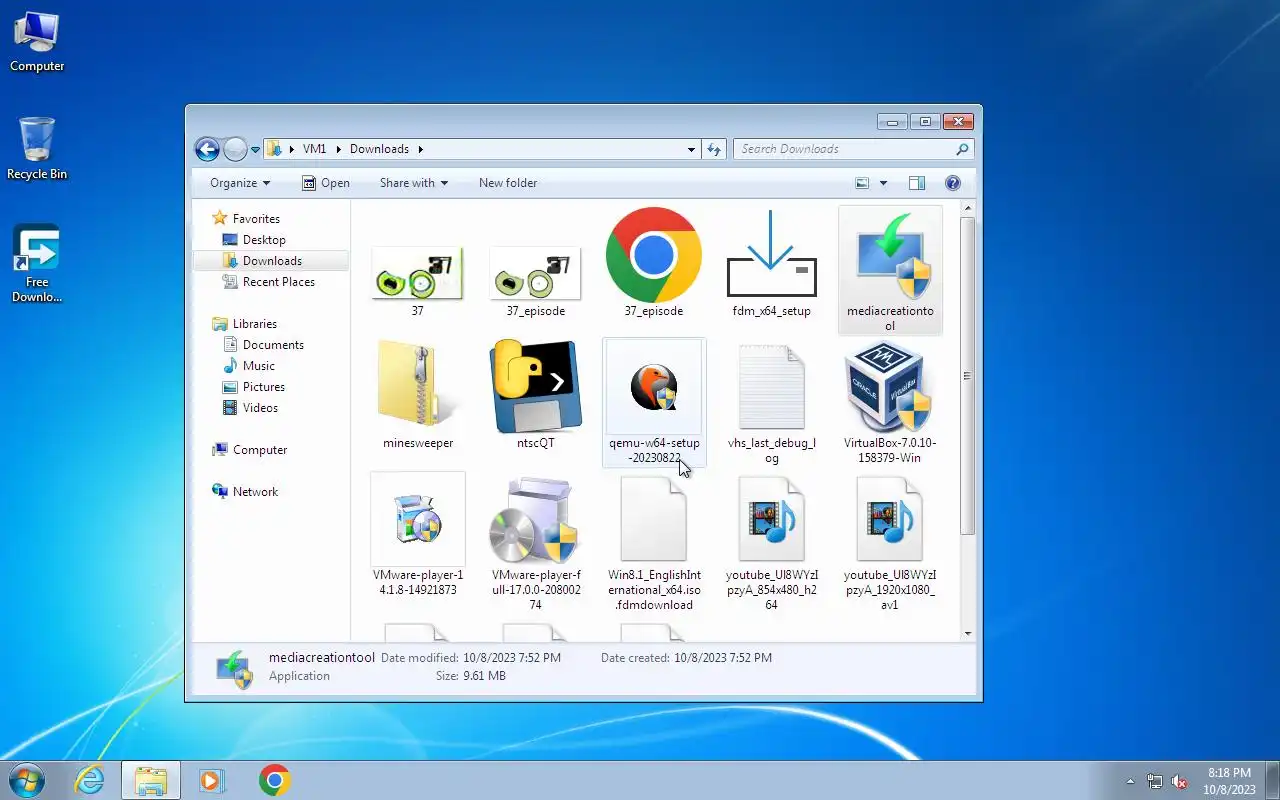Select Downloads in the navigation pane
Viewport: 1280px width, 800px height.
(272, 261)
